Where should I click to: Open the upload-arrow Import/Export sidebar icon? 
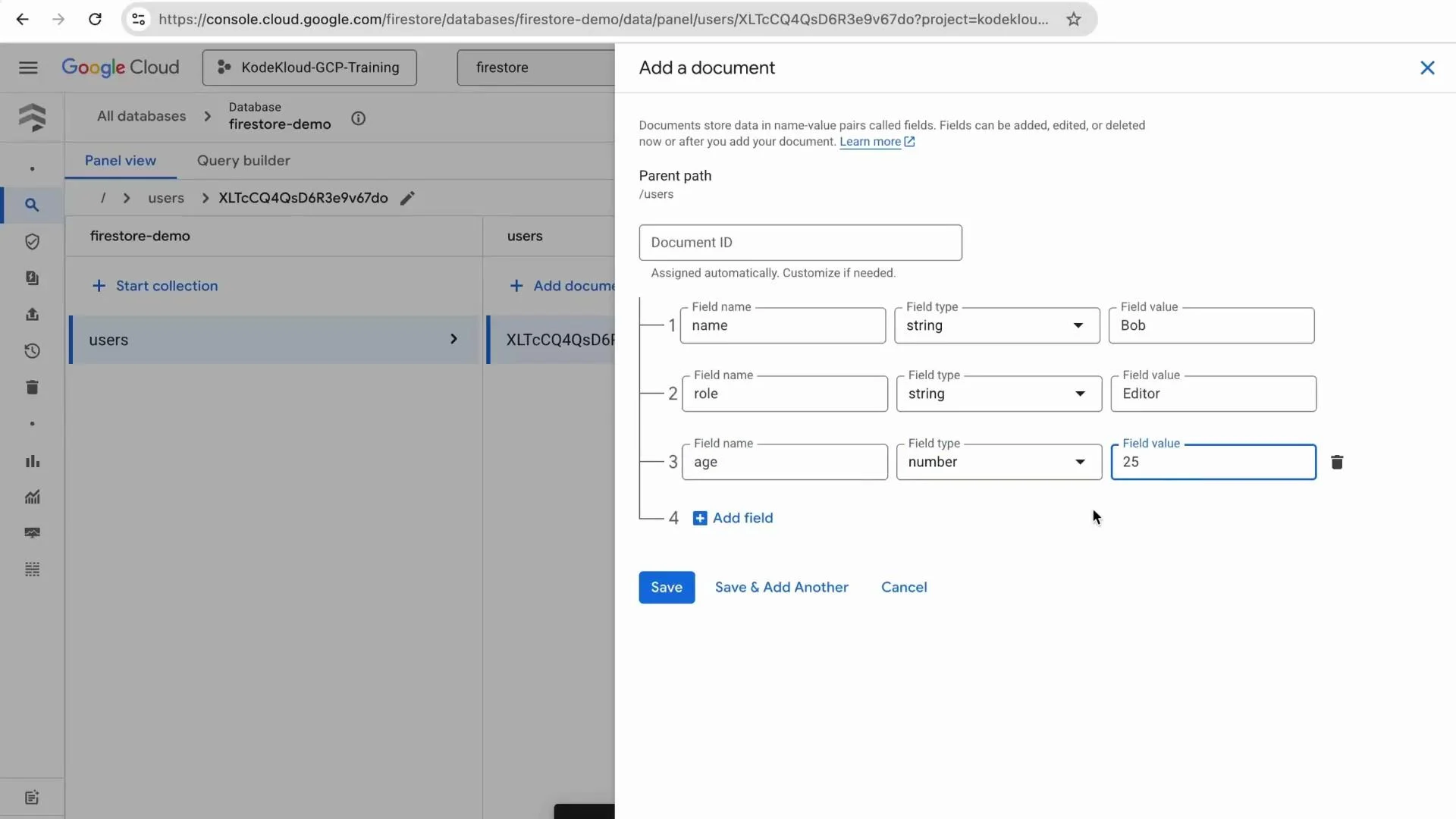32,314
